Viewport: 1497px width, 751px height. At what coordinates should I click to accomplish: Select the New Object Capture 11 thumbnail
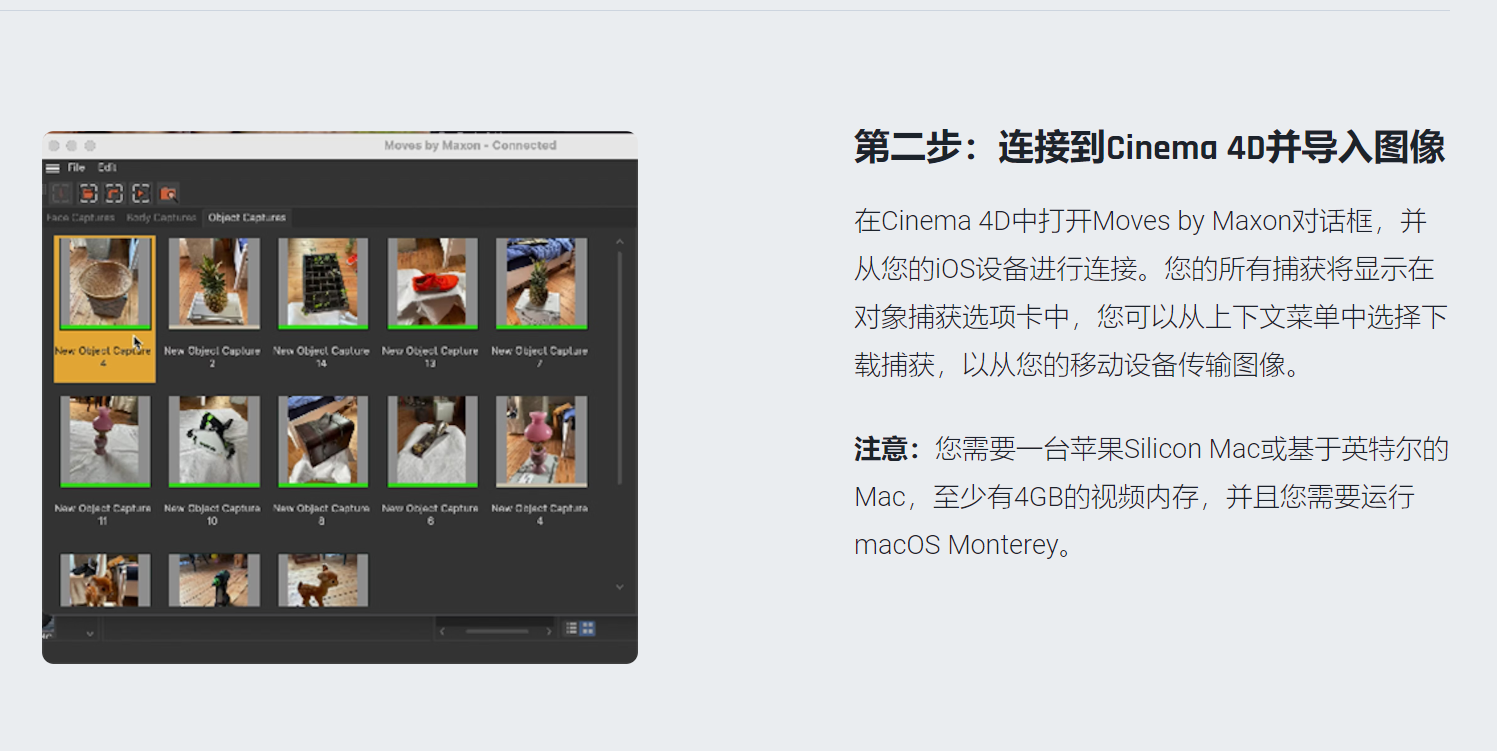coord(105,441)
